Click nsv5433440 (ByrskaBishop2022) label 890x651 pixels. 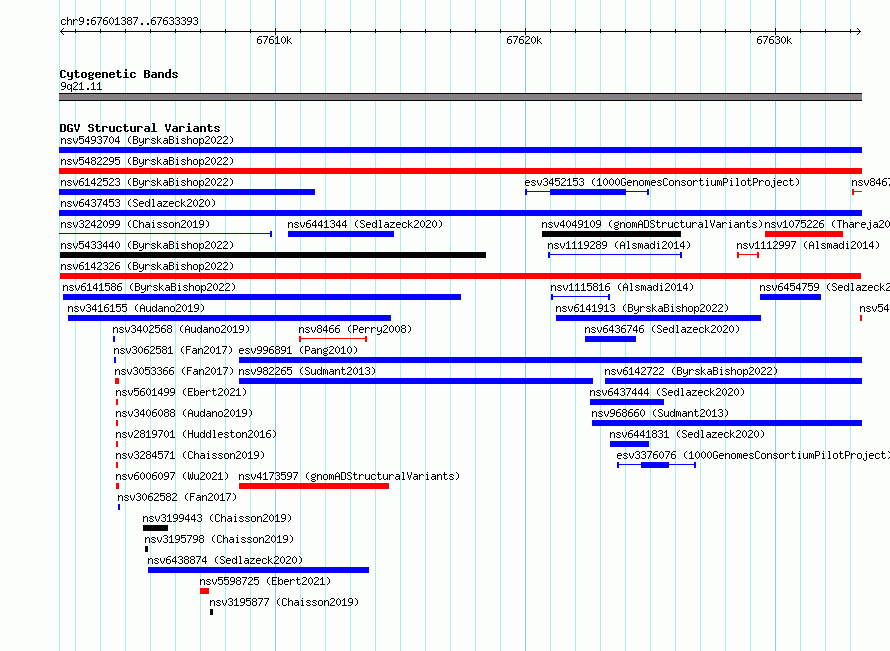click(147, 245)
